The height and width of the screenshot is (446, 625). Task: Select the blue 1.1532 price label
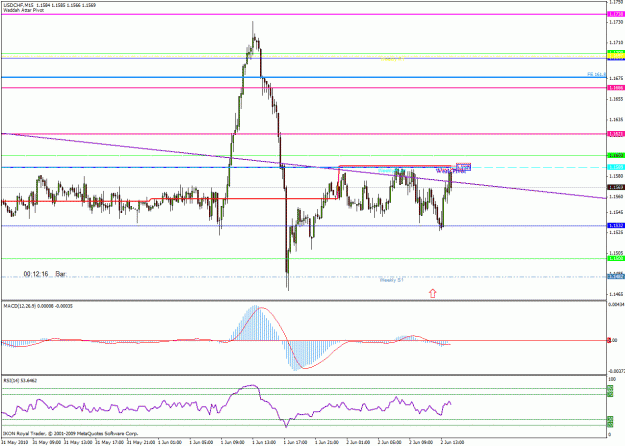point(616,226)
